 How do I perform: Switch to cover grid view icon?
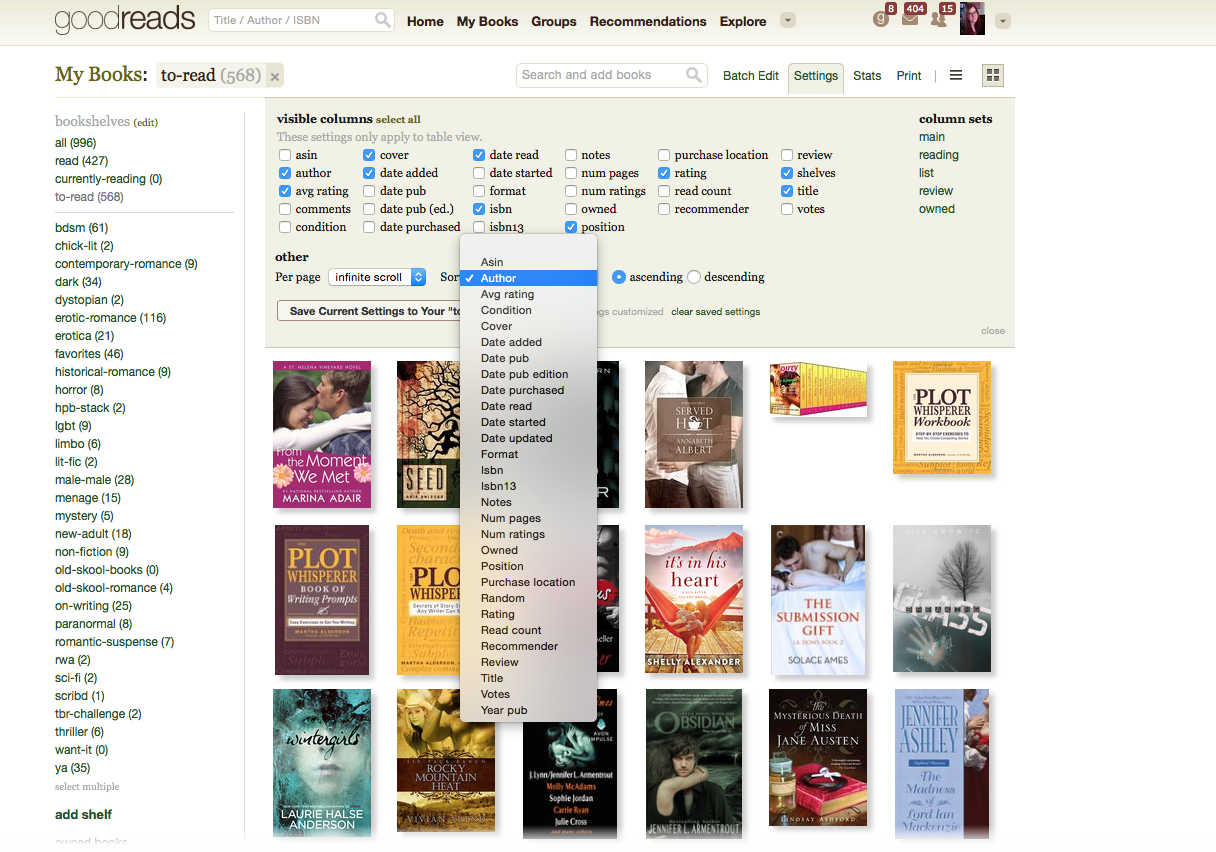point(993,75)
